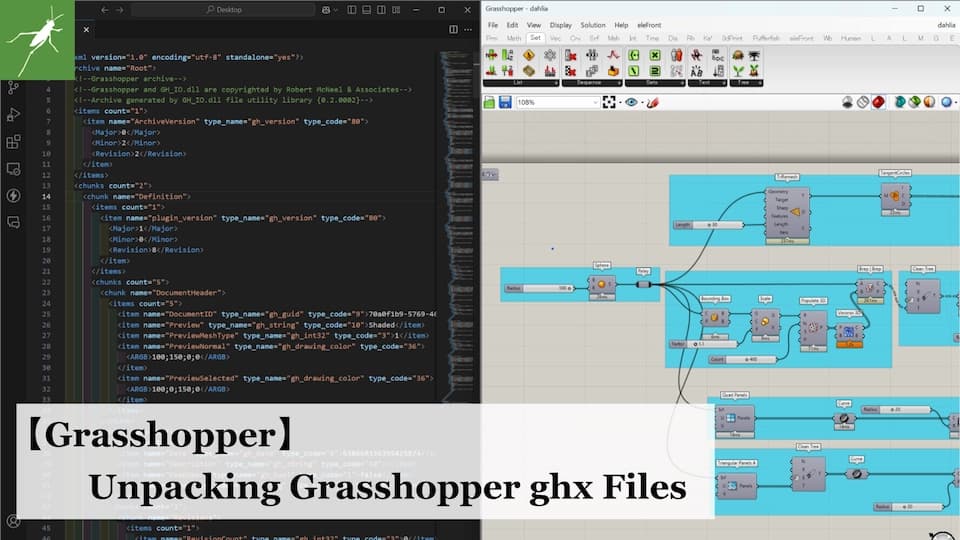Toggle the red shaded preview icon
This screenshot has height=540, width=960.
click(879, 102)
